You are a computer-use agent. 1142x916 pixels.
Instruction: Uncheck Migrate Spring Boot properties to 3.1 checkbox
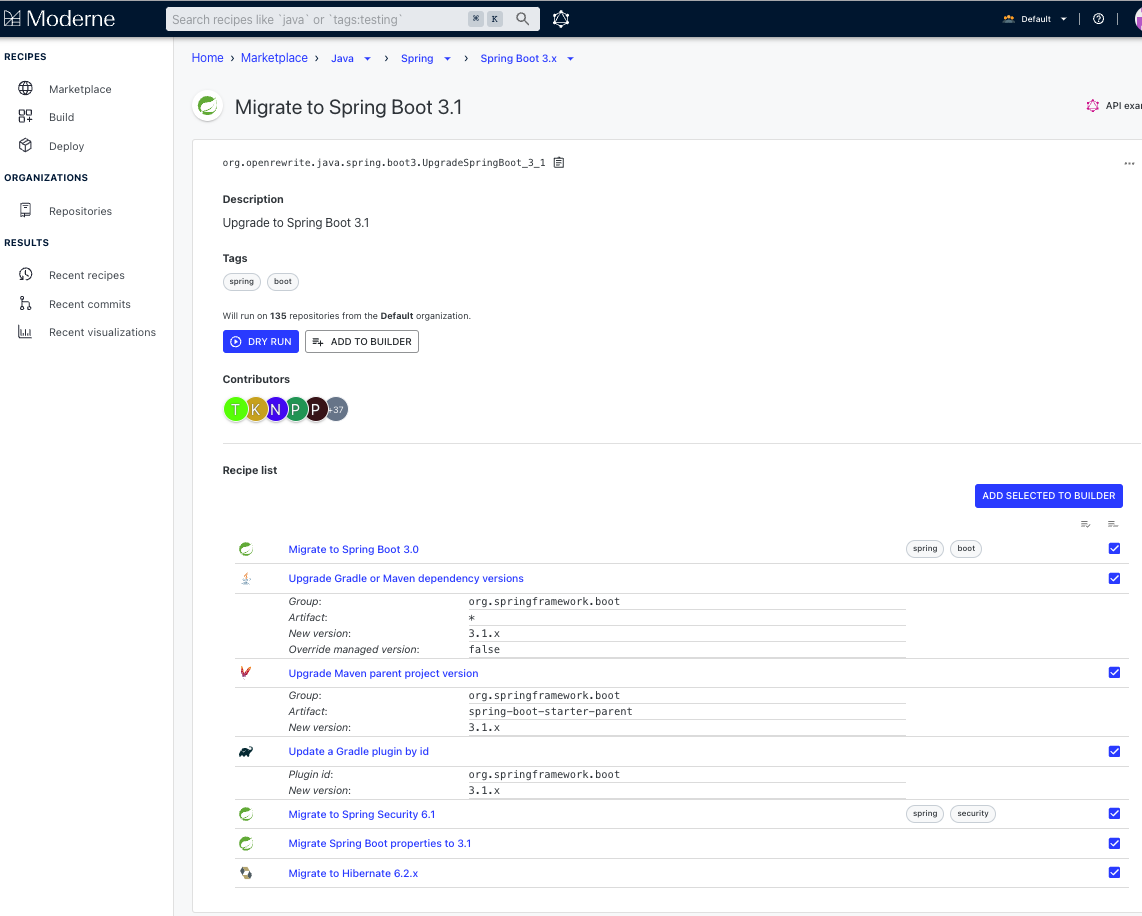pyautogui.click(x=1114, y=843)
